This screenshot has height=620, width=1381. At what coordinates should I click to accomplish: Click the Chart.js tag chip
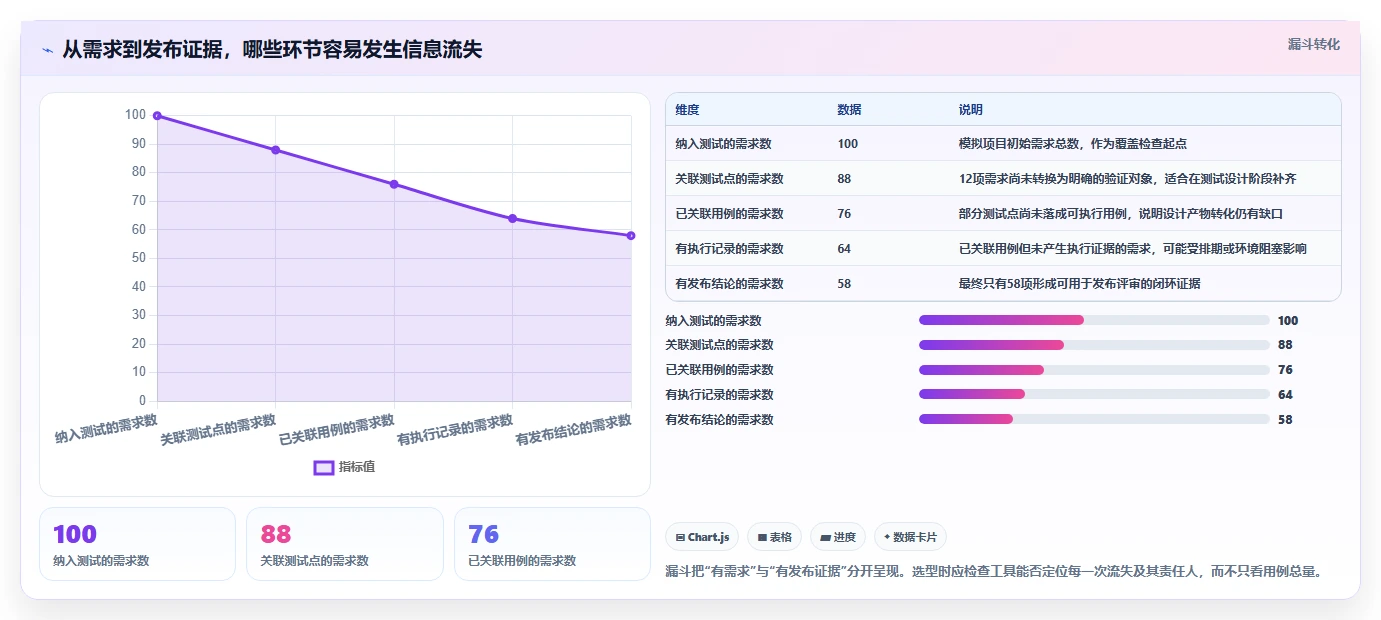[701, 537]
